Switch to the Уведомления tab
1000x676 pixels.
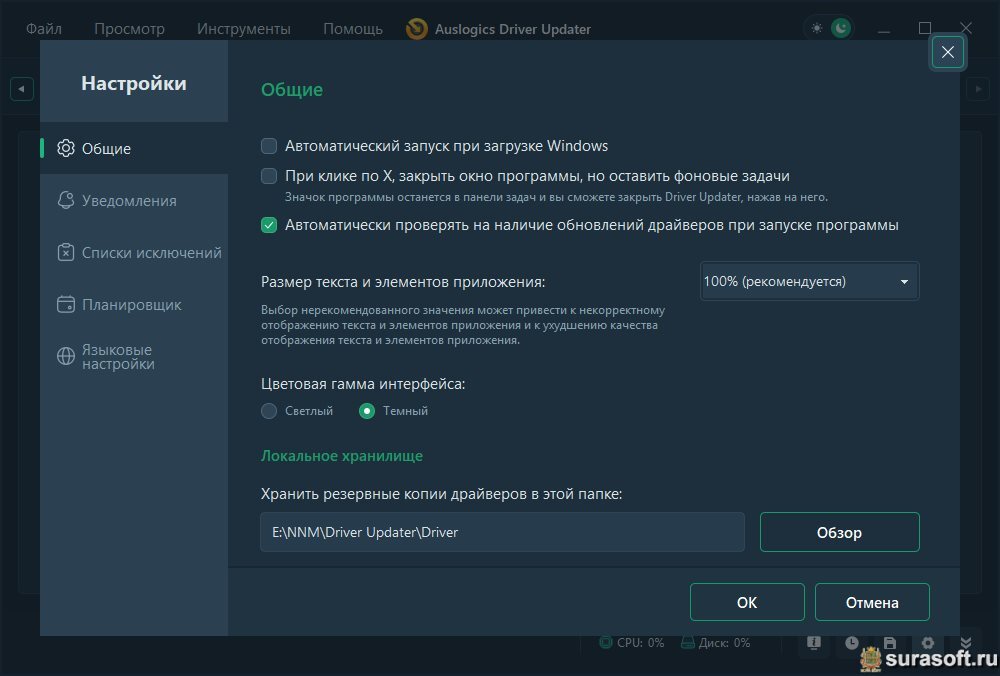pos(134,200)
